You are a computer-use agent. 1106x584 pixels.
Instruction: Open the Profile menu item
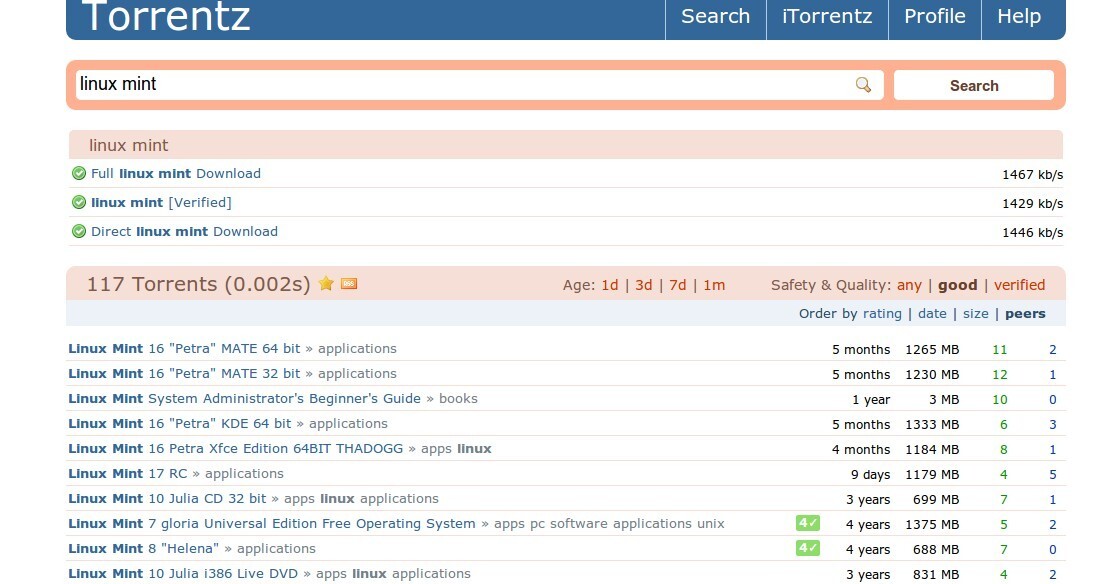934,17
